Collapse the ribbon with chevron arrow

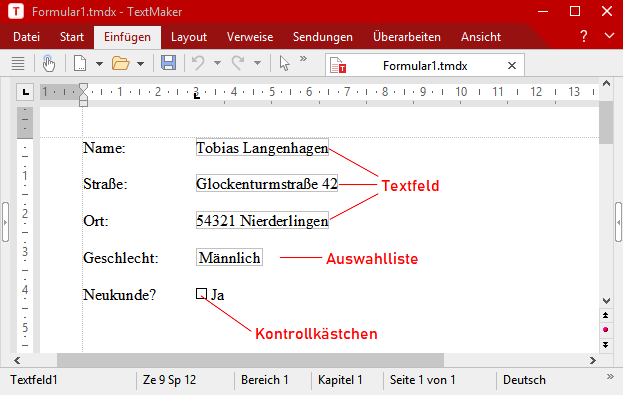click(x=609, y=36)
